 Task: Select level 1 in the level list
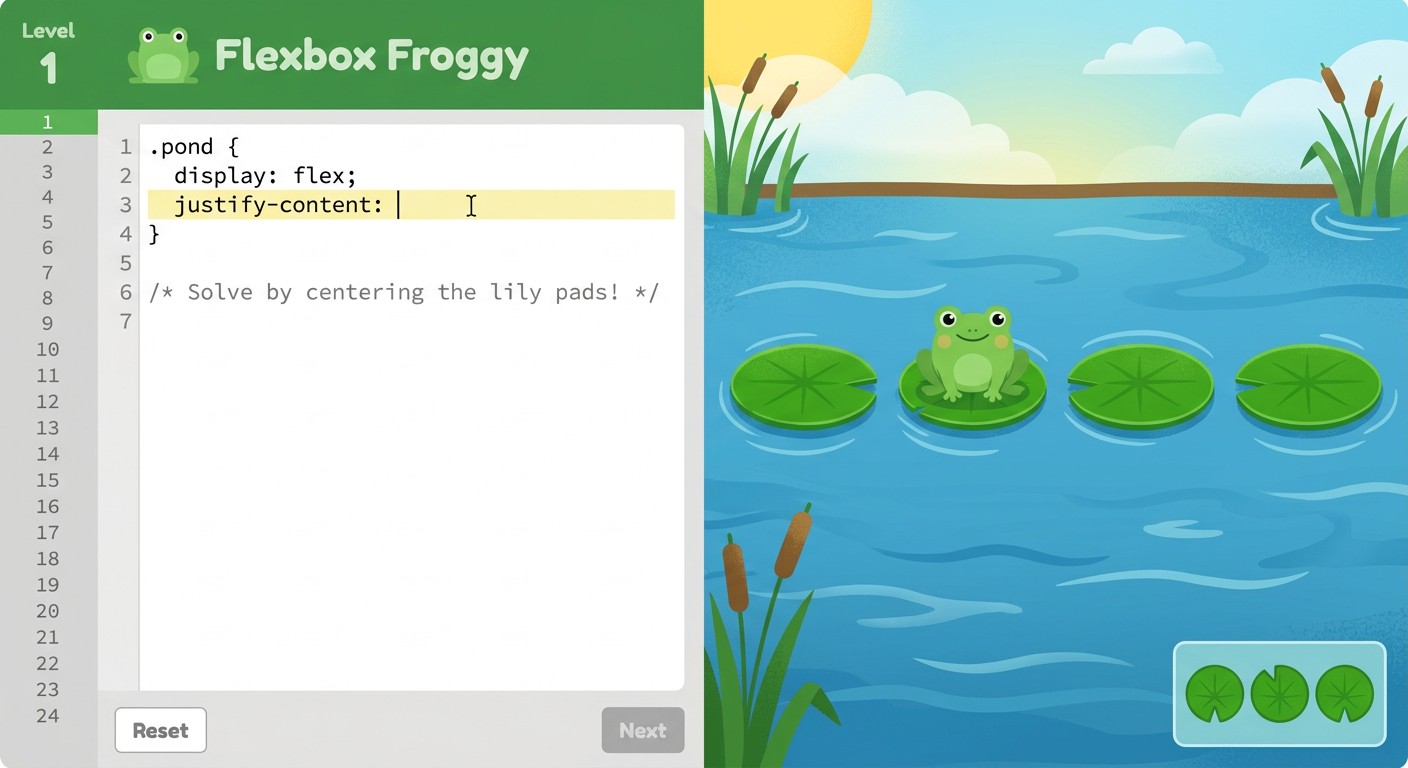pos(48,122)
